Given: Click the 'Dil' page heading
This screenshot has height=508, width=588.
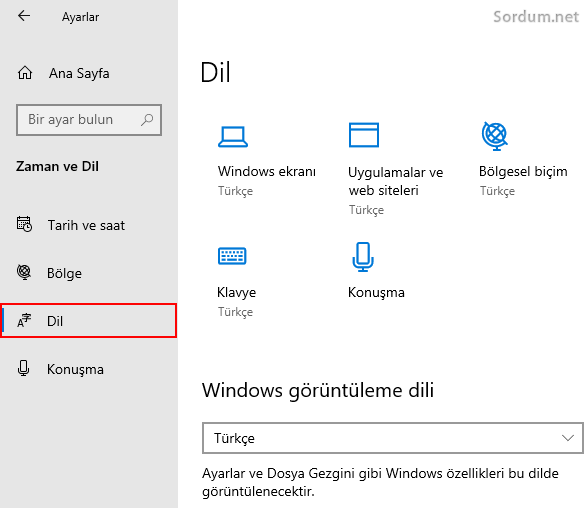Looking at the screenshot, I should click(216, 72).
